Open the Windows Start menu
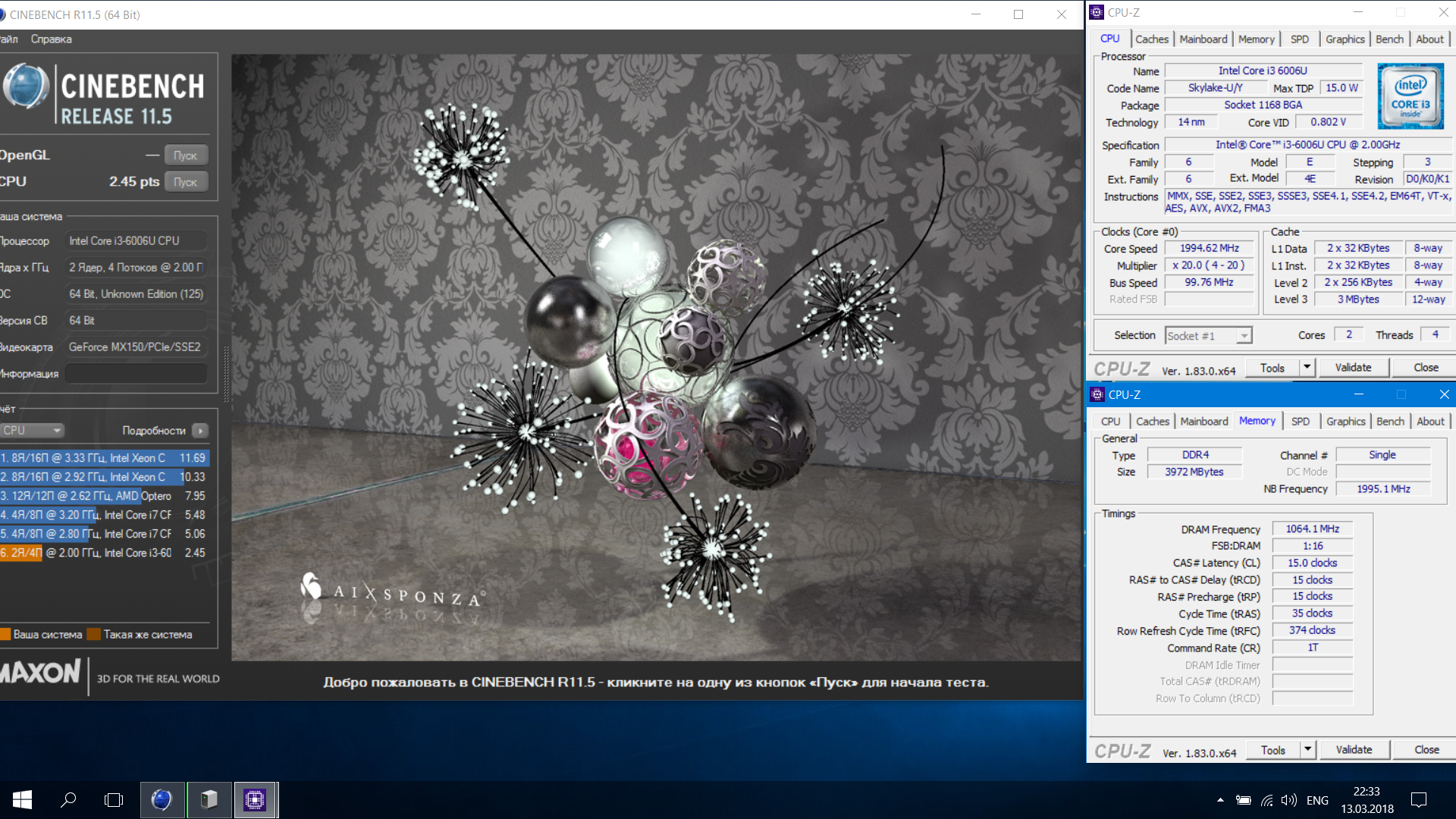The width and height of the screenshot is (1456, 819). point(22,799)
